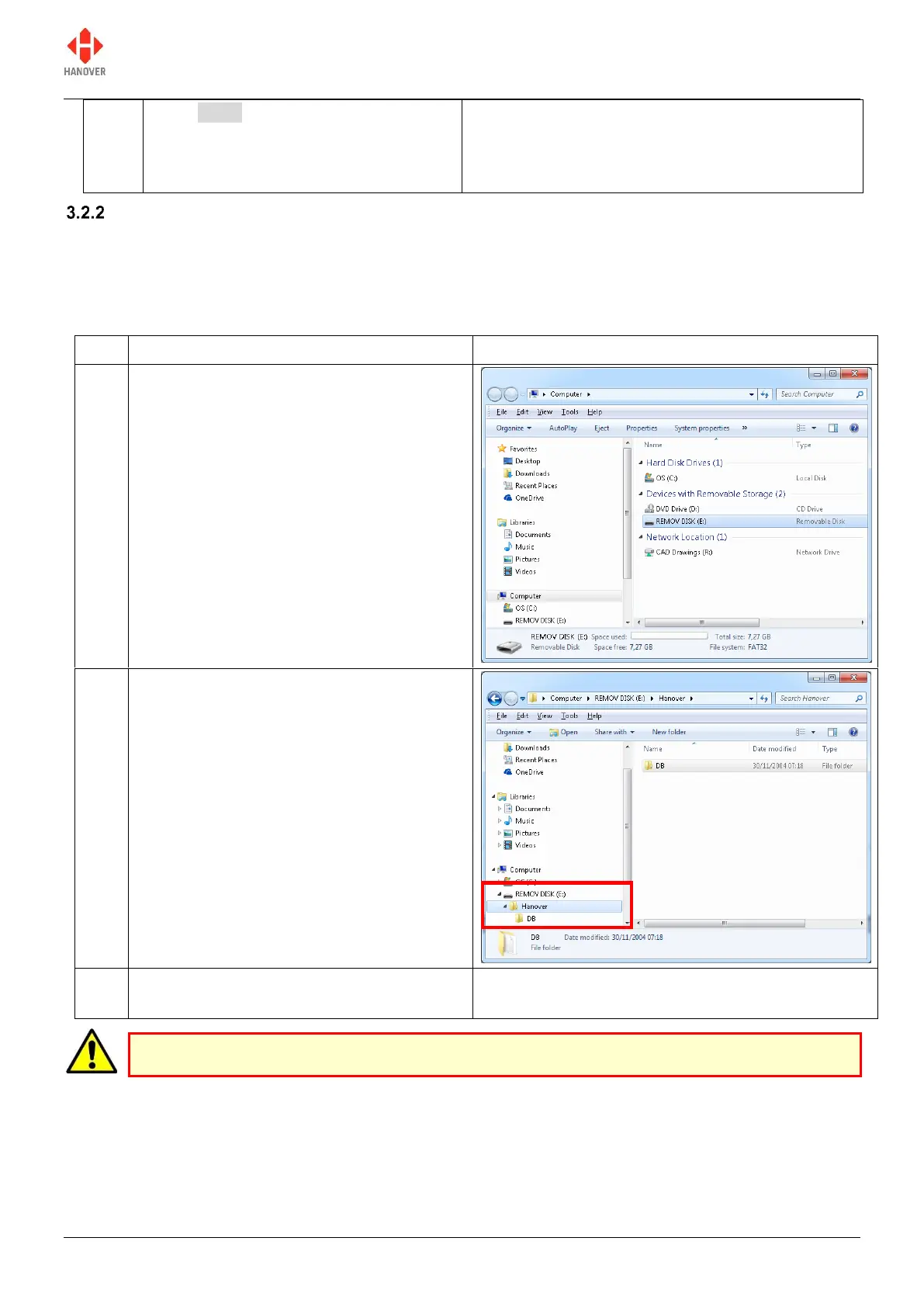Viewport: 924px width, 1307px height.
Task: Expand Documents library in the Hanover window tree
Action: pos(500,809)
